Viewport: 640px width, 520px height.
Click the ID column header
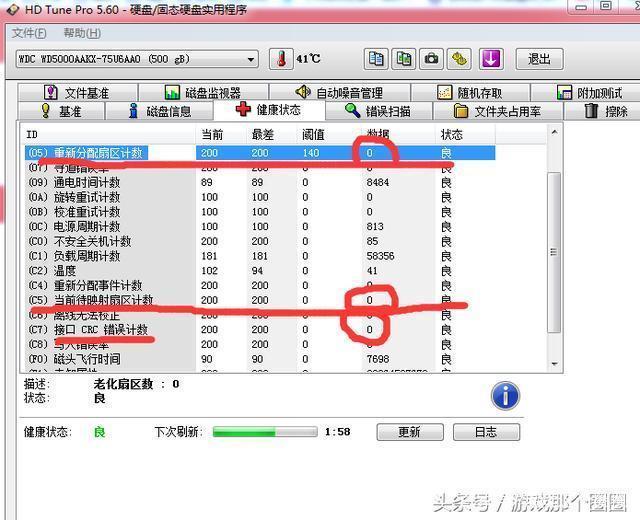click(110, 134)
